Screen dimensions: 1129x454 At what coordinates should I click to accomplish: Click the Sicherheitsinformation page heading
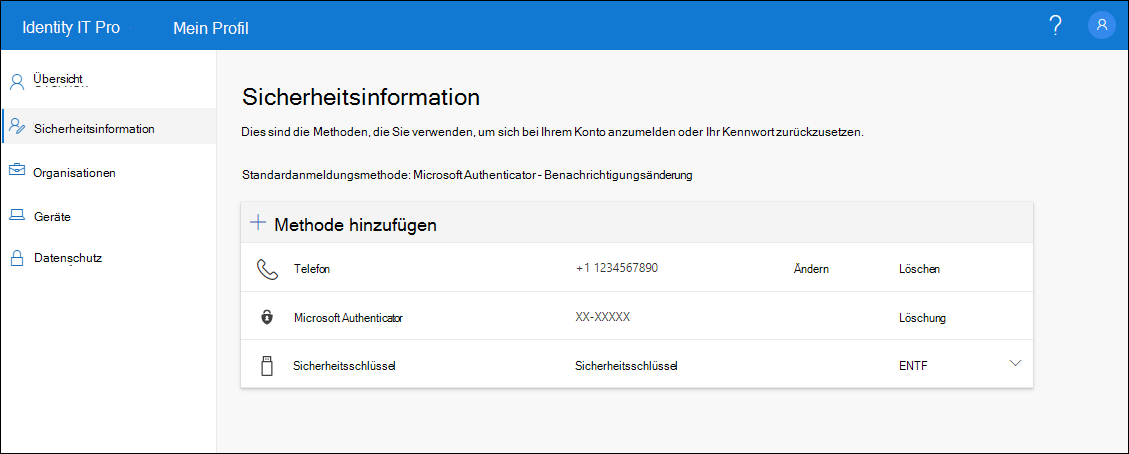[x=361, y=96]
